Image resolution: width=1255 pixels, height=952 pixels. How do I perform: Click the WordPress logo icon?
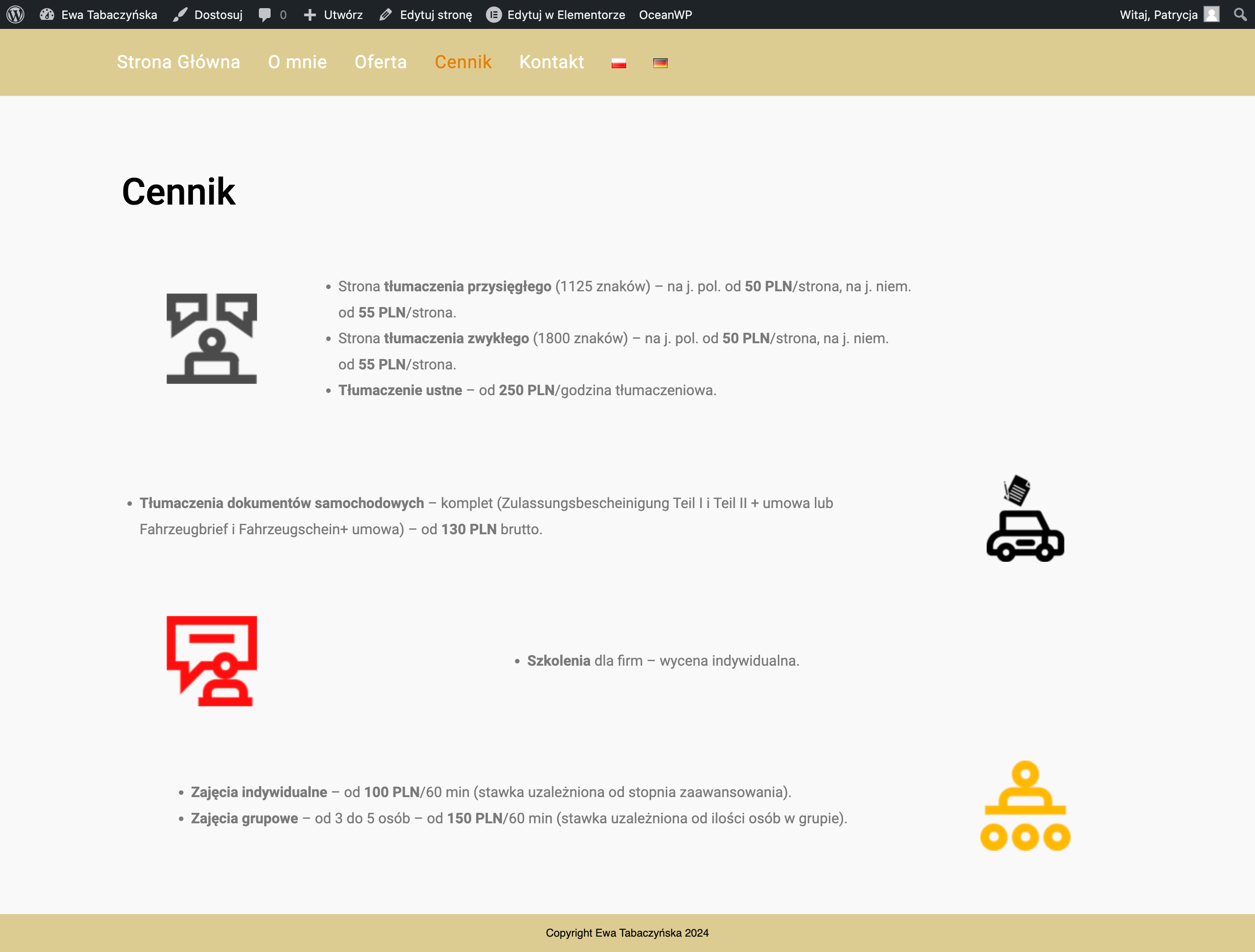(15, 14)
